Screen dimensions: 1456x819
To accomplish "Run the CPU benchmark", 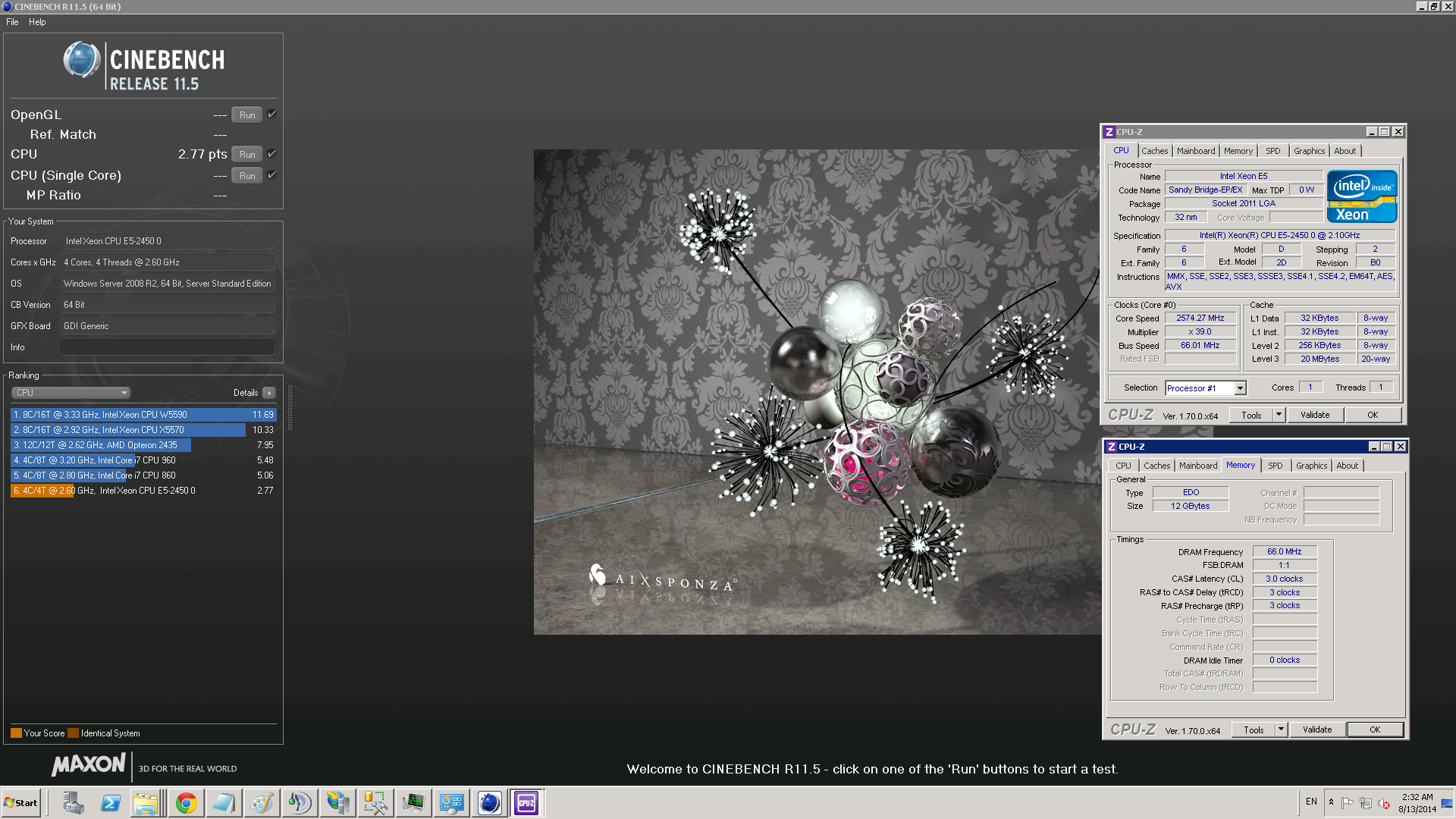I will pyautogui.click(x=247, y=155).
